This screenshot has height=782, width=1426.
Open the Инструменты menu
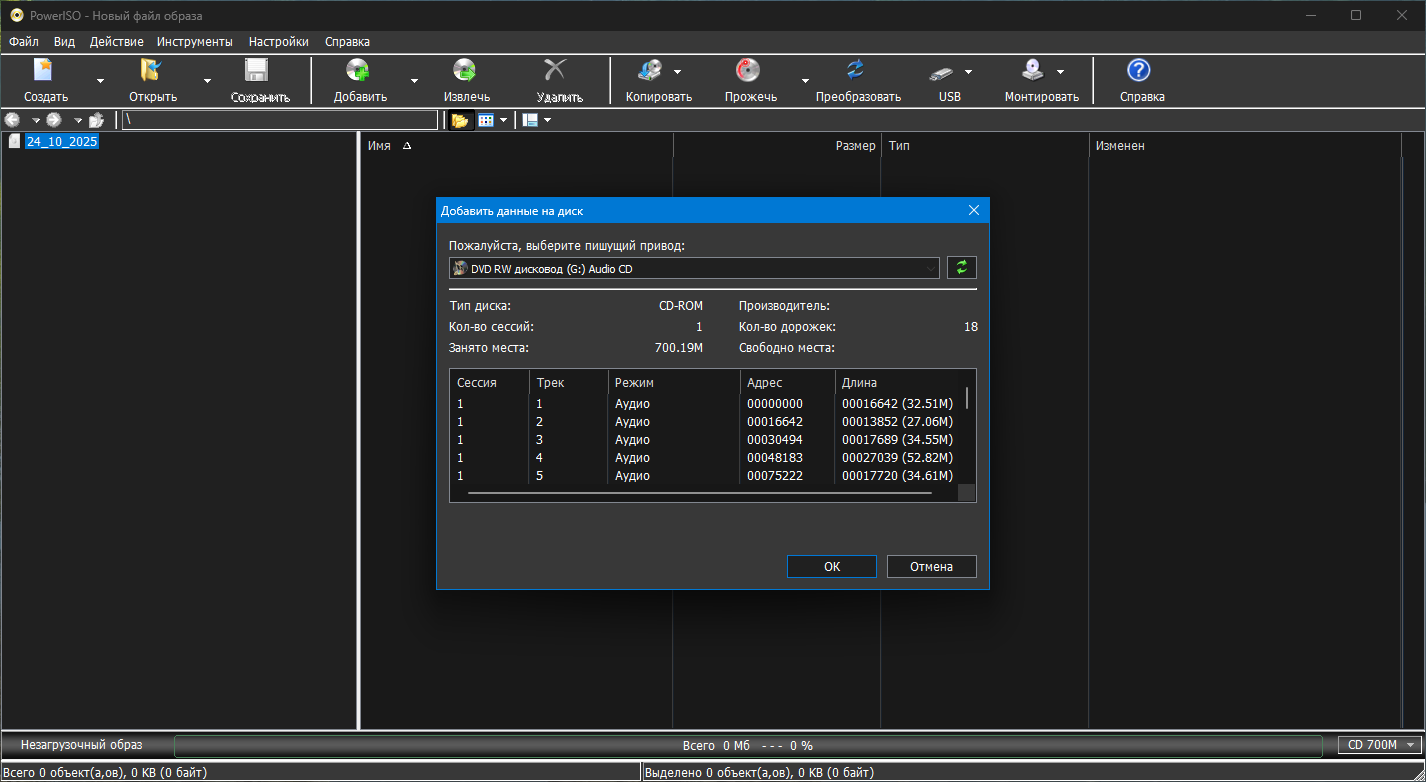(x=194, y=42)
